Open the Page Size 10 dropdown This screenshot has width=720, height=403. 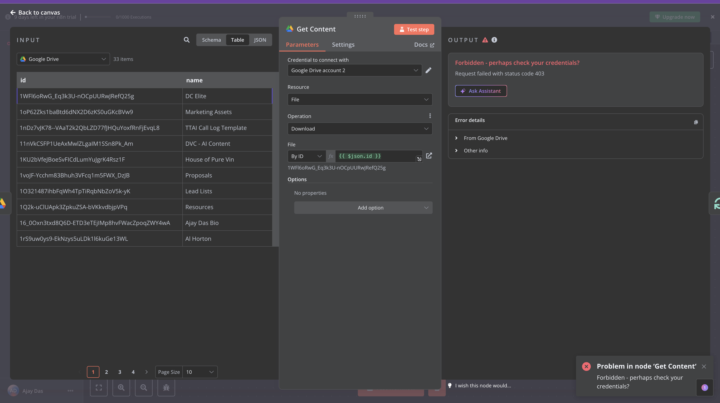coord(199,372)
